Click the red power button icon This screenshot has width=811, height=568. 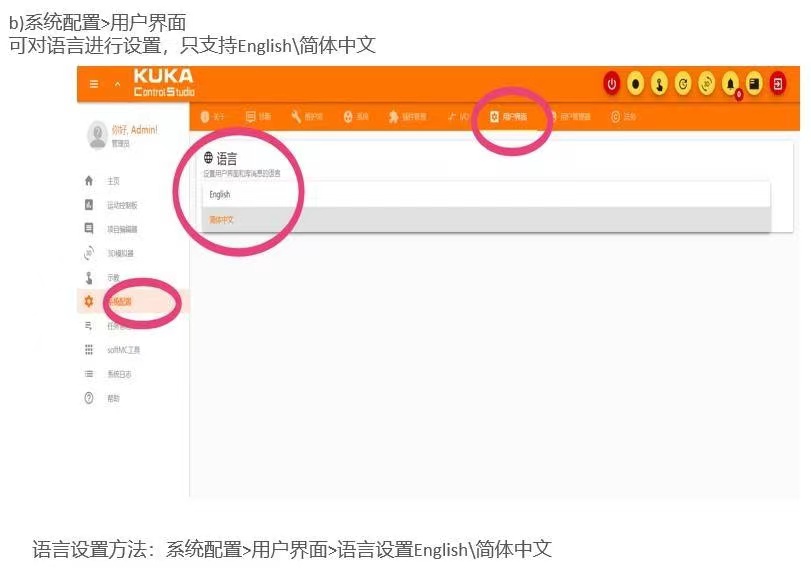[612, 84]
